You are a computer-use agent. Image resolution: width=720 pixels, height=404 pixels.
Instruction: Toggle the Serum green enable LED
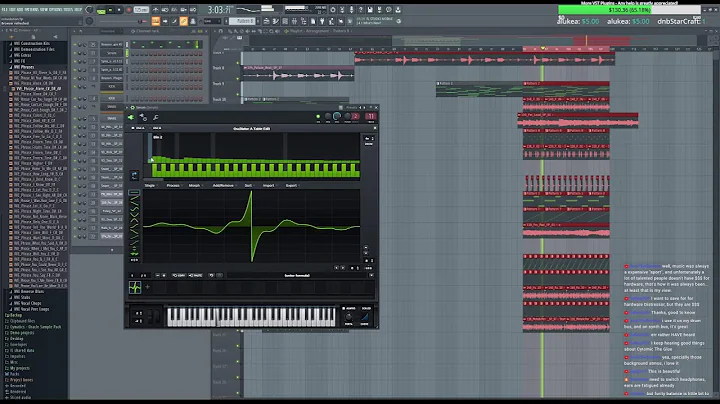pos(318,117)
